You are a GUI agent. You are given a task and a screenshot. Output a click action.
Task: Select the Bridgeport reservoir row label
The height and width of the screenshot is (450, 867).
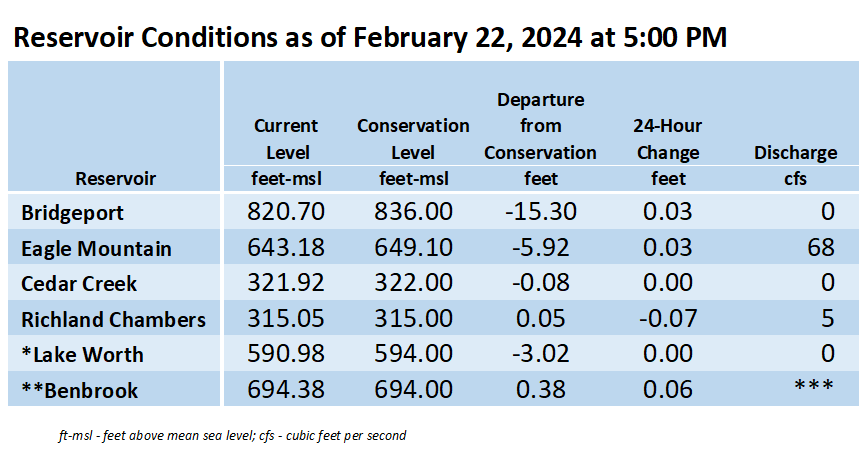[x=72, y=213]
